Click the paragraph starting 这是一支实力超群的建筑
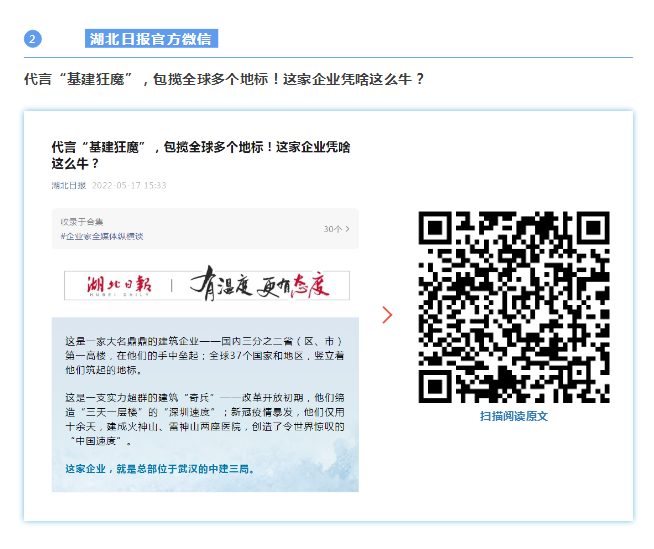 (205, 419)
